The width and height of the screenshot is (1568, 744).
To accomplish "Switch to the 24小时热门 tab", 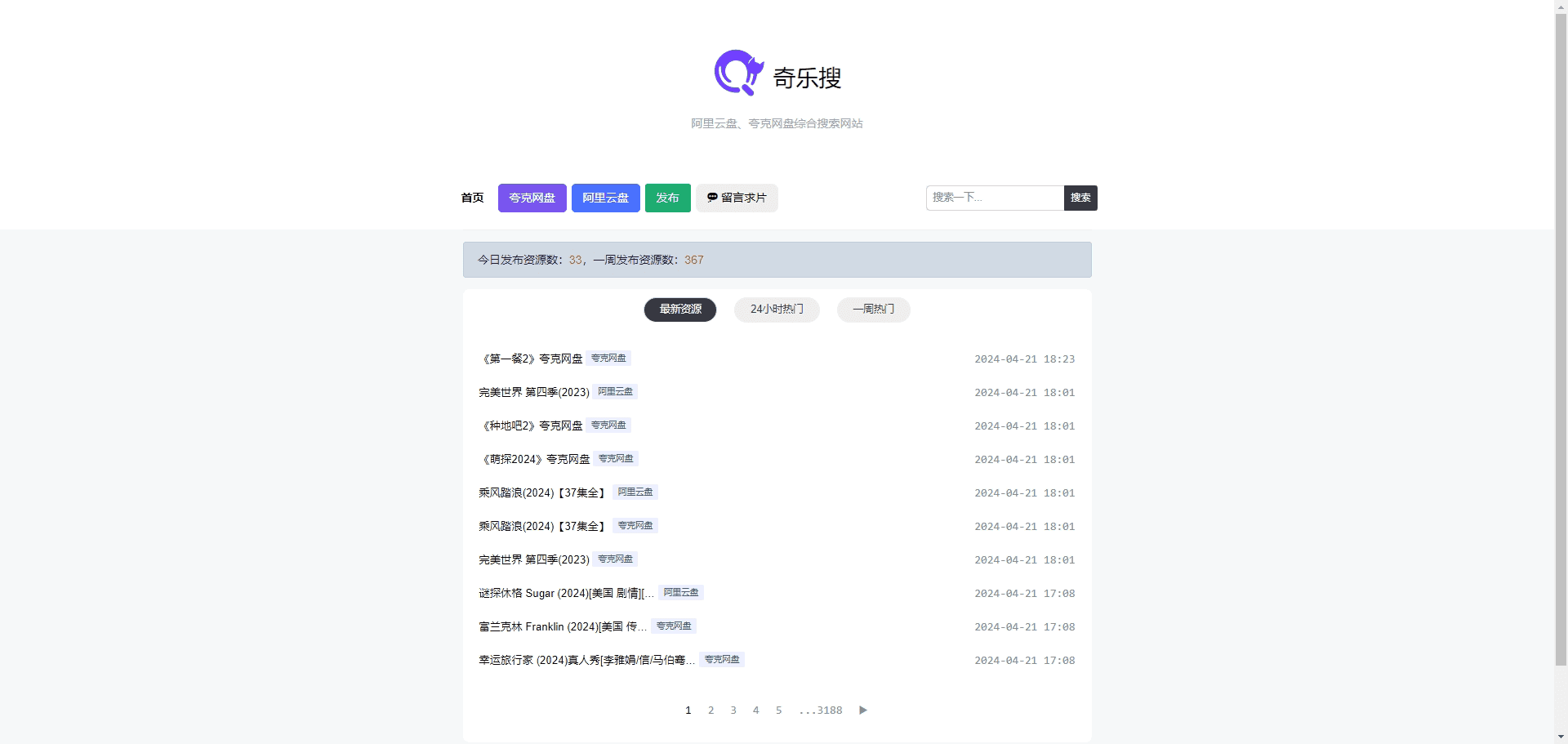I will (777, 310).
